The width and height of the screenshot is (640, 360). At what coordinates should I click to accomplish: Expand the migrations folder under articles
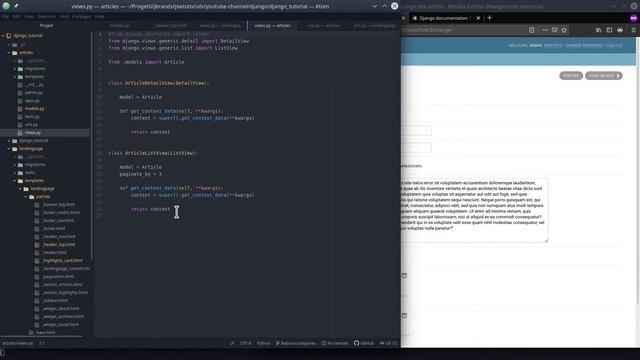pyautogui.click(x=15, y=69)
